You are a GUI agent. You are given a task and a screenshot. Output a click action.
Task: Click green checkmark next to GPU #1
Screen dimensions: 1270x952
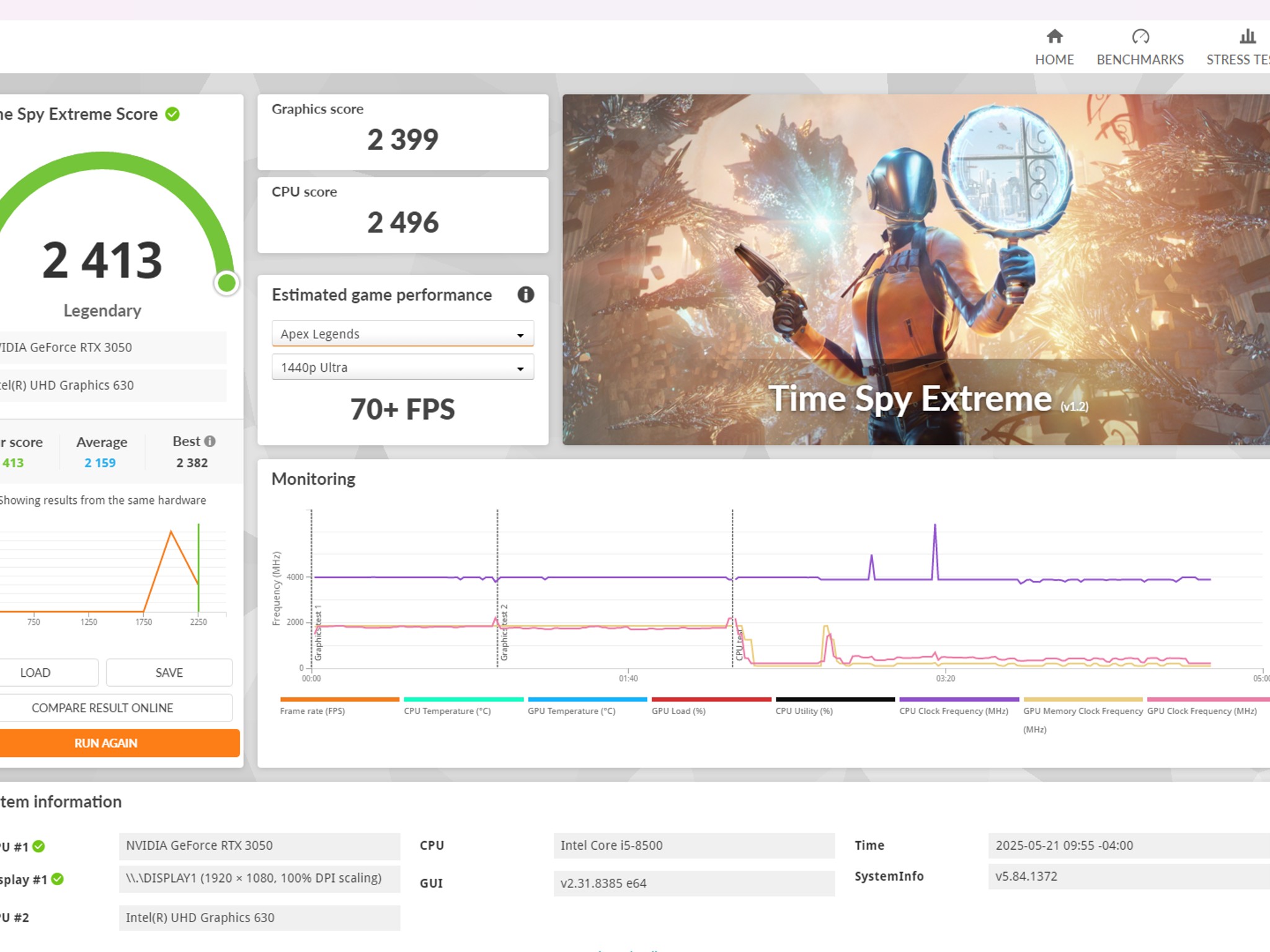[x=38, y=846]
